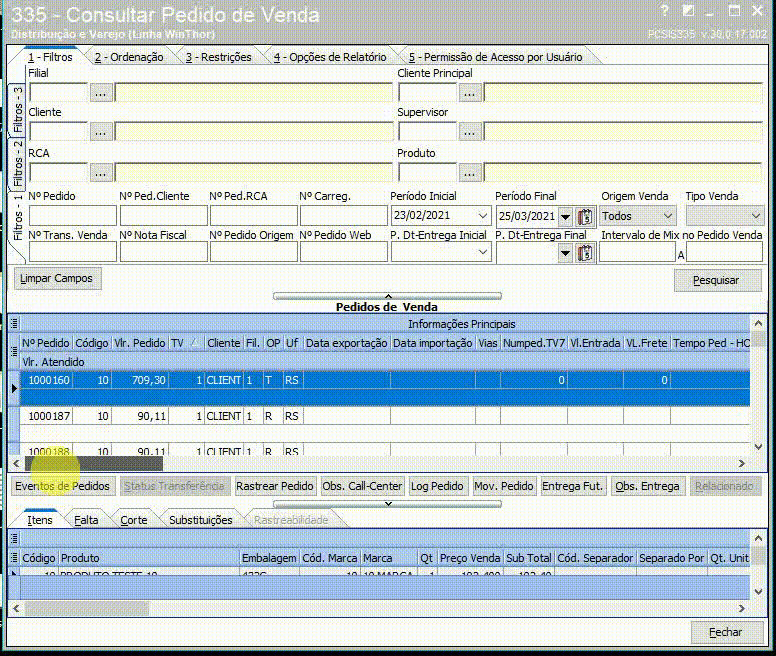776x656 pixels.
Task: Open grid options icon beside Informações Principais
Action: (x=14, y=324)
